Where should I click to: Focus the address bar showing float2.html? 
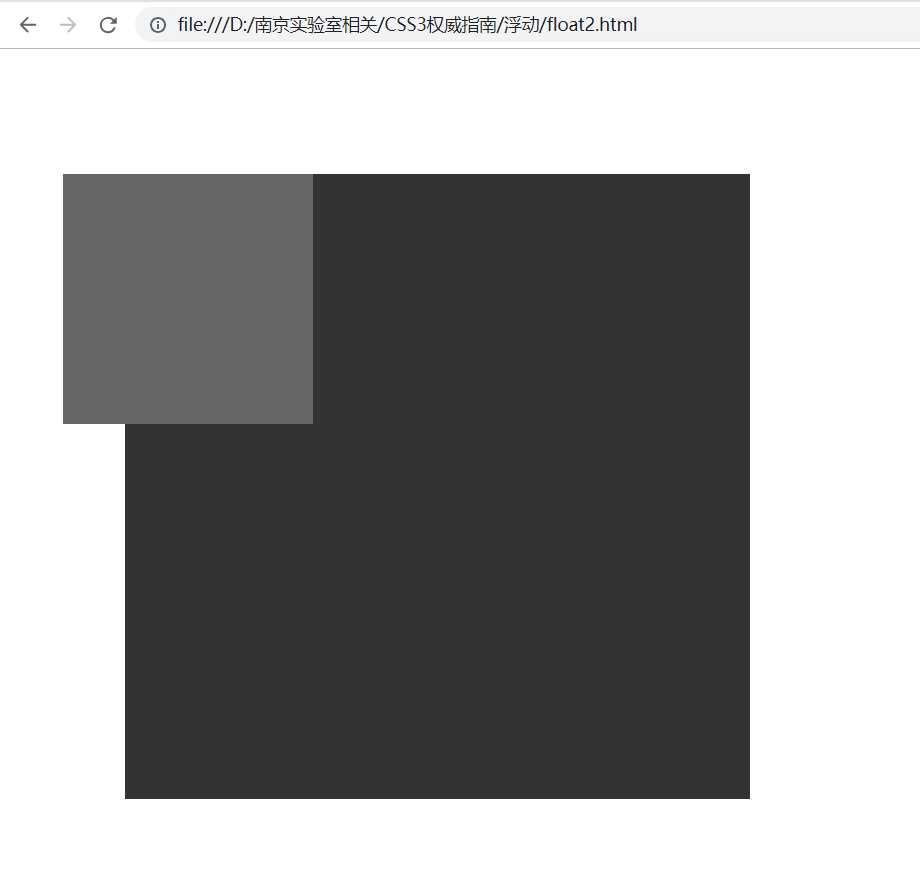(528, 25)
